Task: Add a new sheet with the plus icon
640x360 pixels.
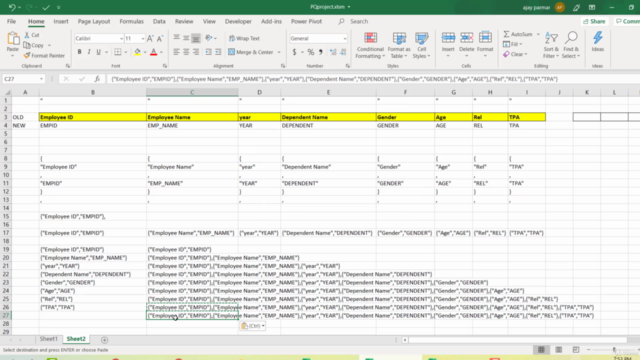Action: pos(104,340)
